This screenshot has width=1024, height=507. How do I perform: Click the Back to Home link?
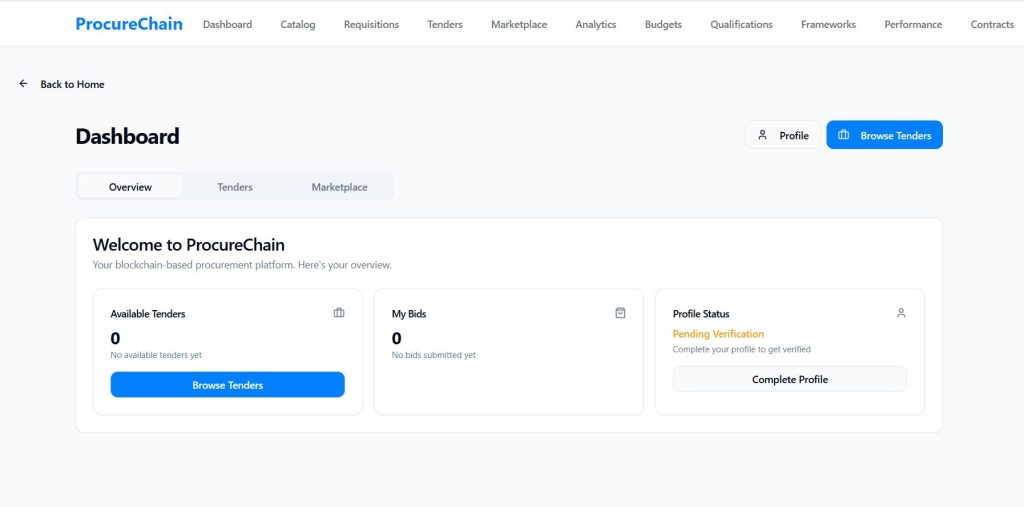pyautogui.click(x=72, y=84)
